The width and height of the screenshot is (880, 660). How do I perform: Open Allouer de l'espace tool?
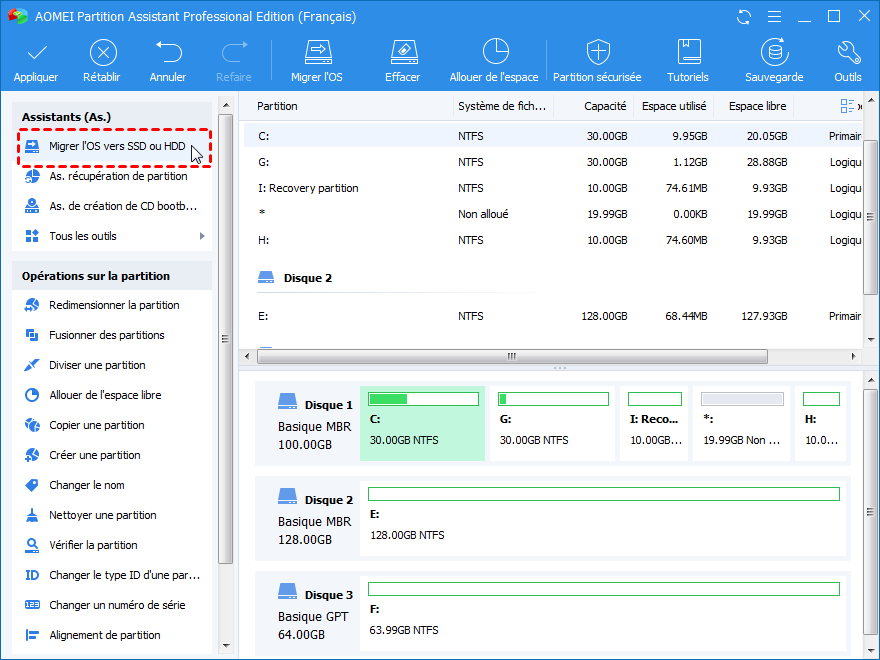[494, 53]
